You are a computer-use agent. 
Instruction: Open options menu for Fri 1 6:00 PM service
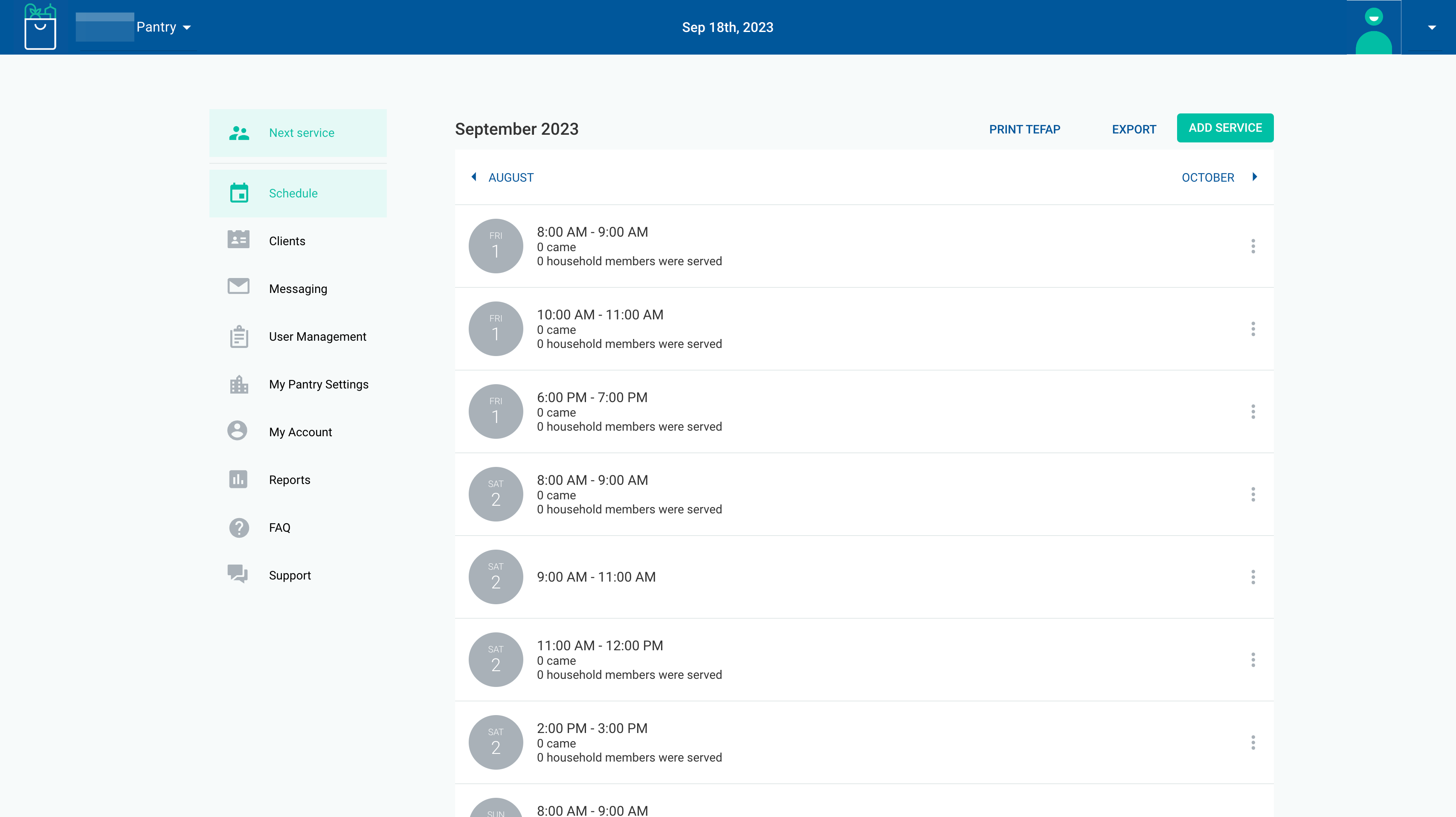[1253, 412]
